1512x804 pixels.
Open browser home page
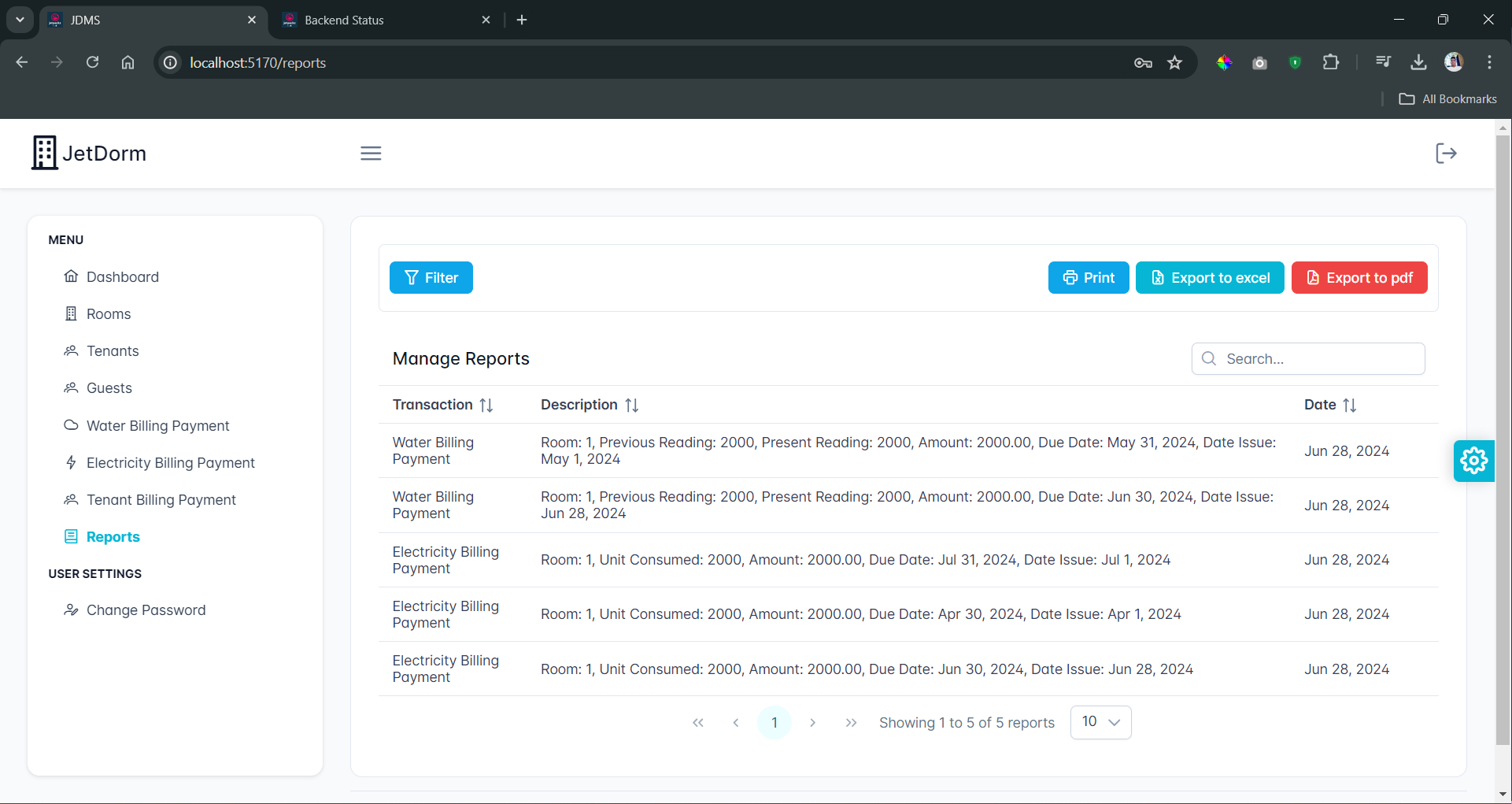pos(128,62)
